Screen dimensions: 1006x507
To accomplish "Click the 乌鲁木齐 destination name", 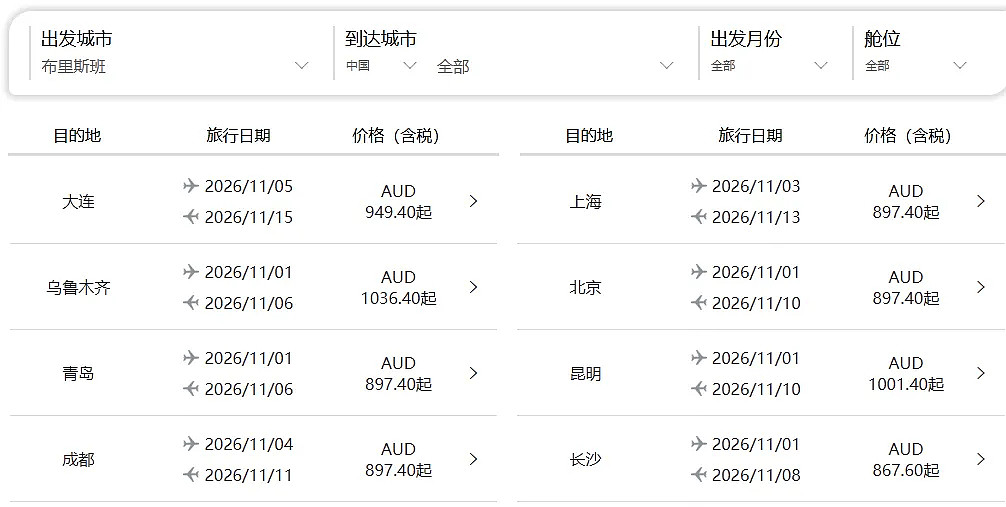I will (x=78, y=288).
